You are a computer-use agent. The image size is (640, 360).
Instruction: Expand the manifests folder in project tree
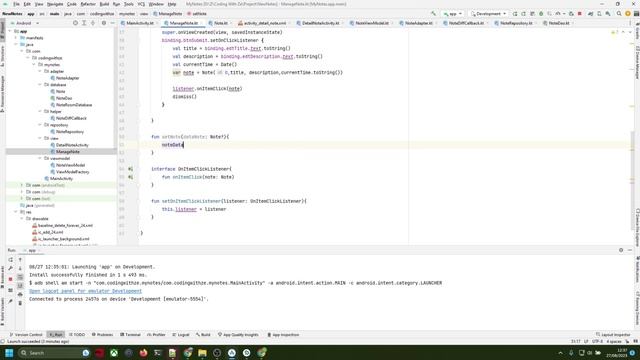point(16,38)
